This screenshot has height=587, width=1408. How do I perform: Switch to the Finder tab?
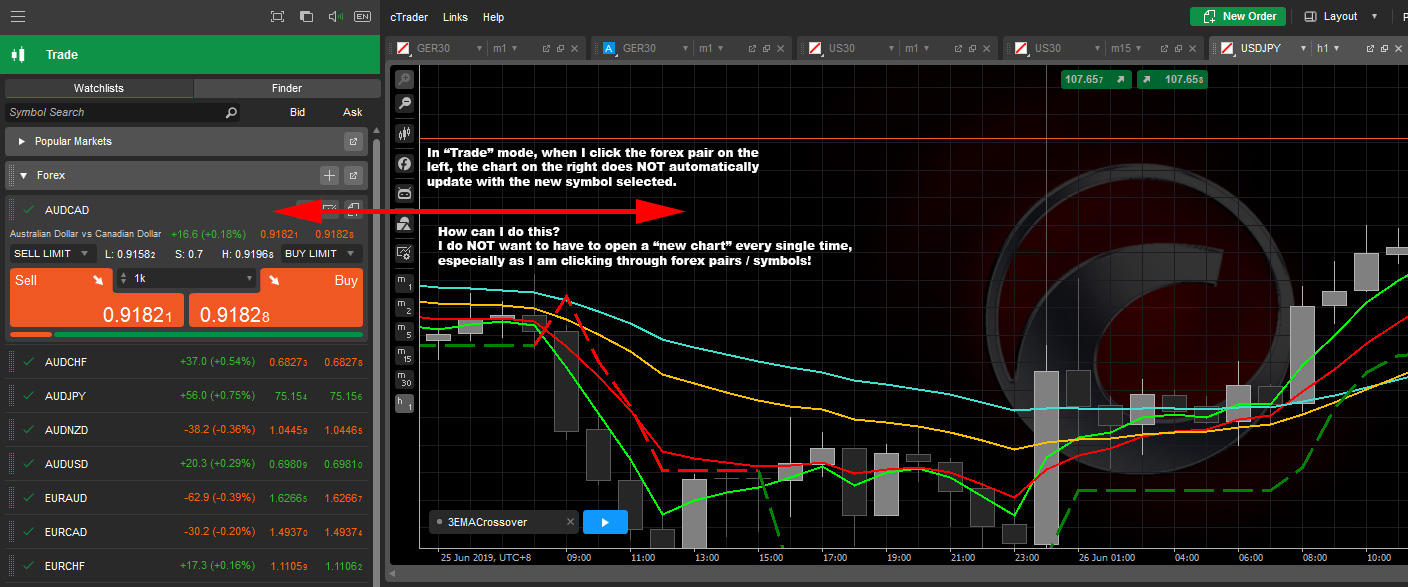(287, 88)
